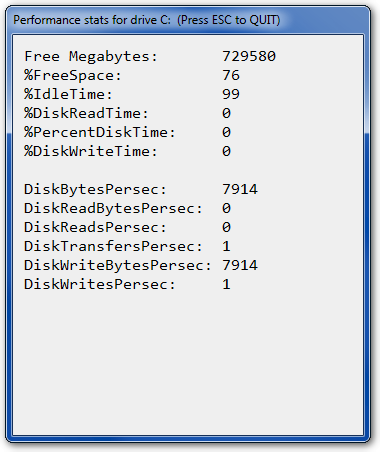Image resolution: width=380 pixels, height=452 pixels.
Task: Click the window title bar text
Action: coord(147,20)
